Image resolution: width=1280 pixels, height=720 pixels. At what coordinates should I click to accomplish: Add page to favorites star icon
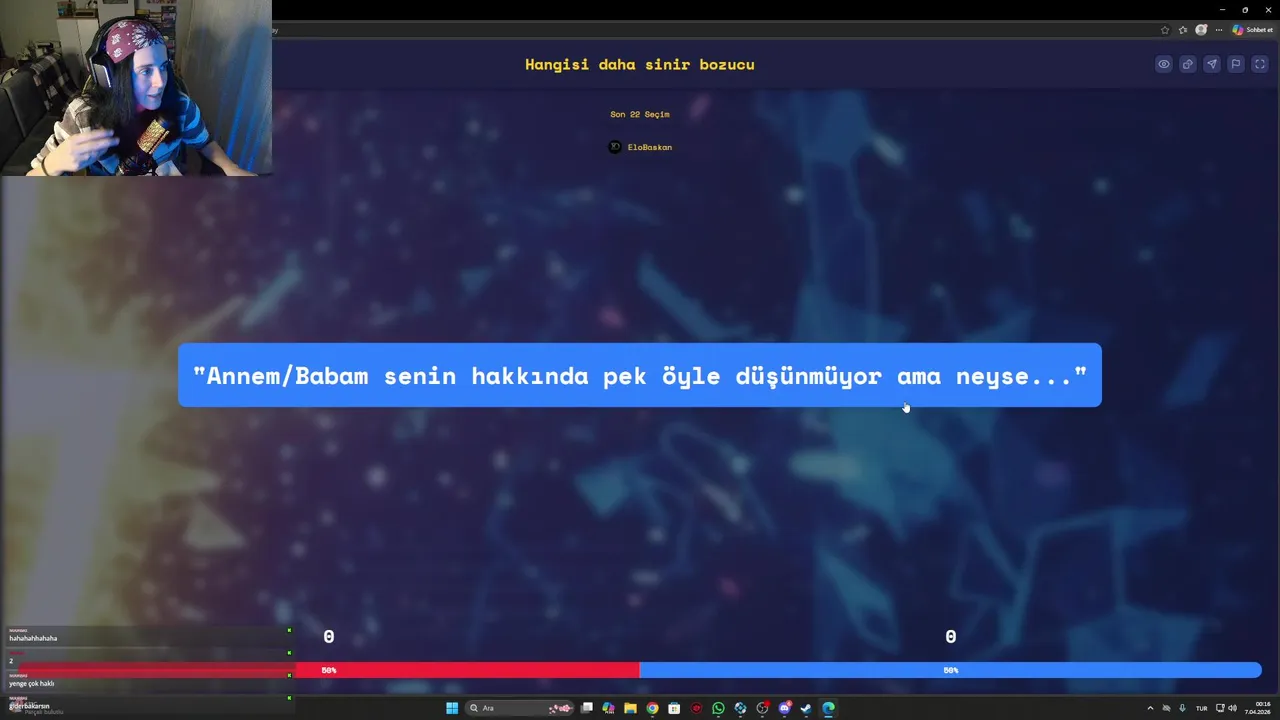(x=1165, y=30)
